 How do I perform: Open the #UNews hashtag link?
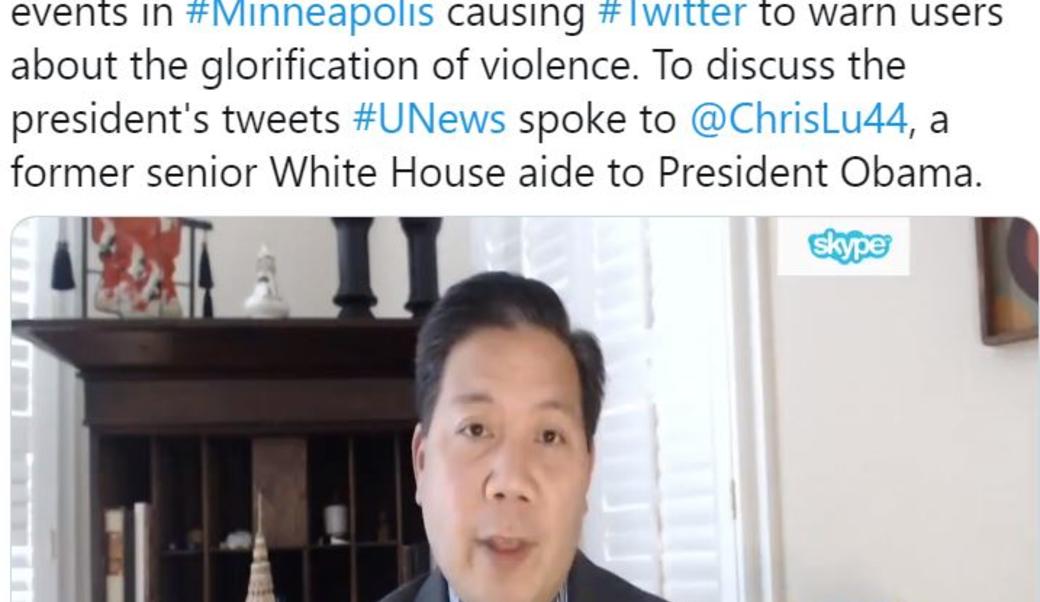pos(429,120)
